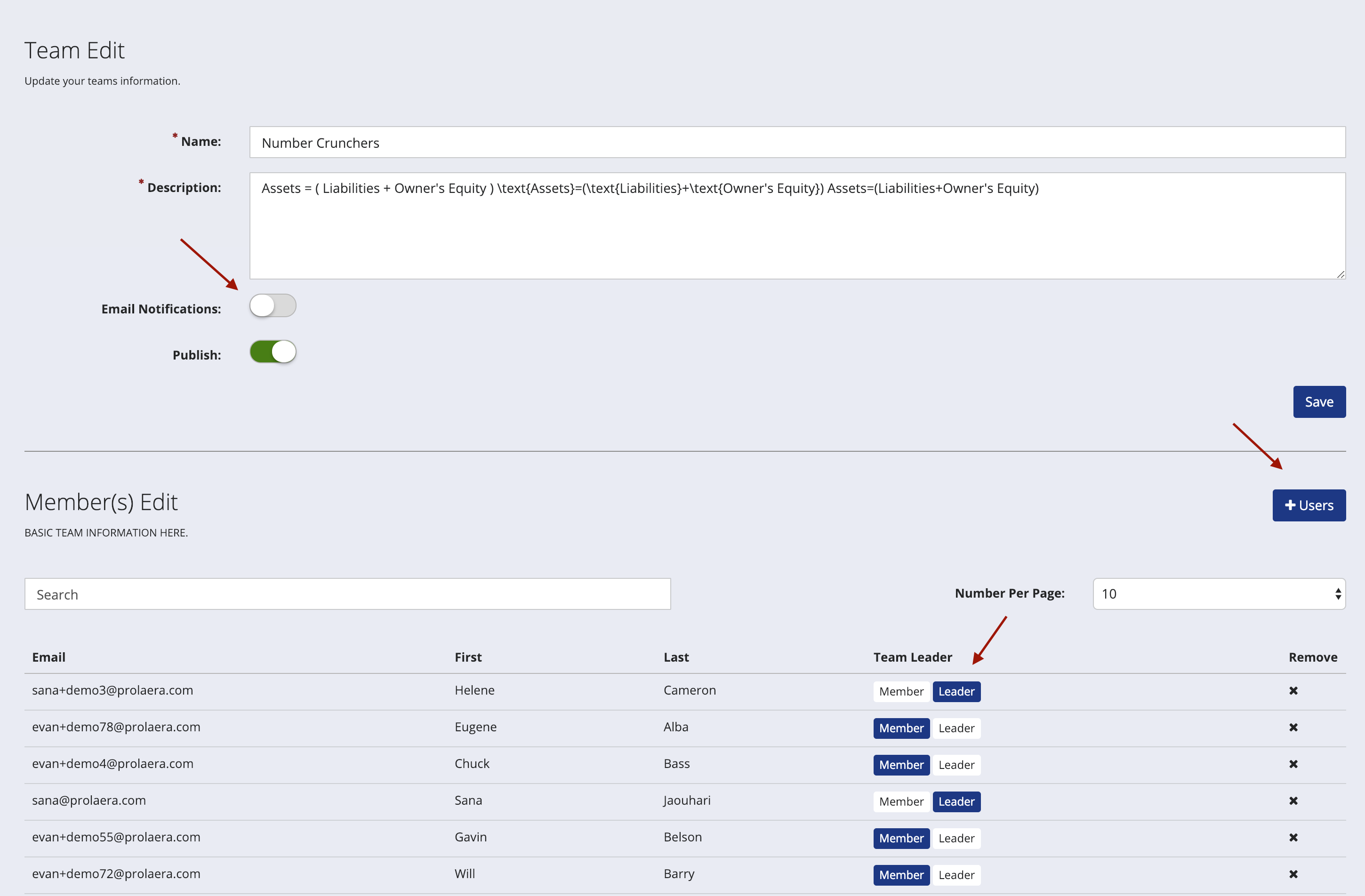1365x896 pixels.
Task: Click the remove X for Chuck Bass
Action: tap(1293, 764)
